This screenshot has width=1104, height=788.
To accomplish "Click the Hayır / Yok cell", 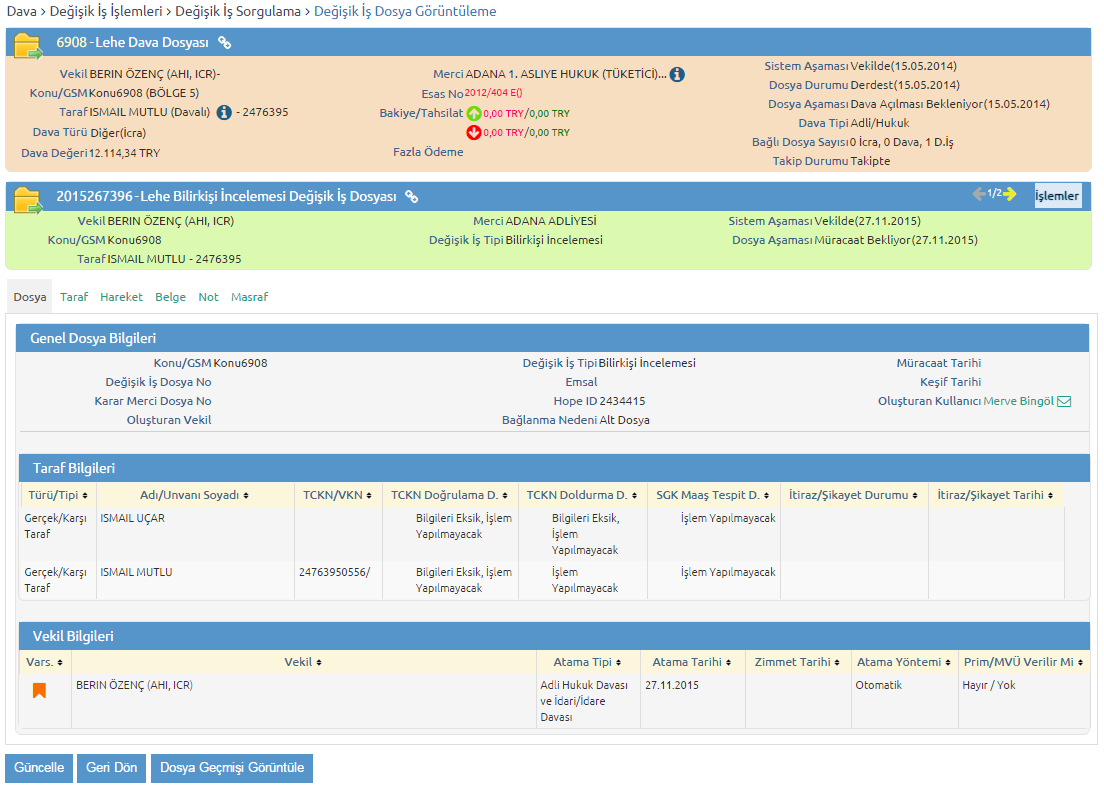I will pos(989,685).
